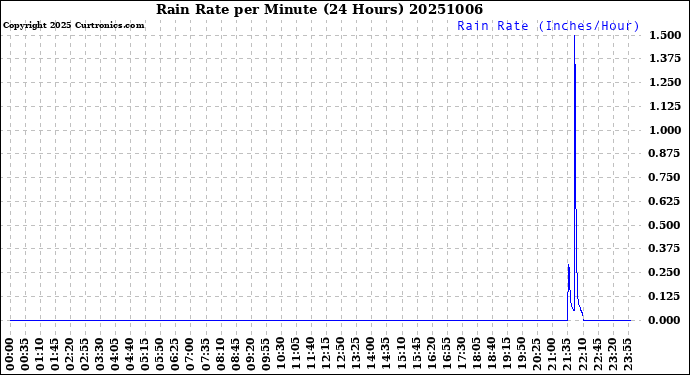Click the 'Copyright 2025 Curtronics.com' text
The image size is (690, 375).
coord(73,26)
